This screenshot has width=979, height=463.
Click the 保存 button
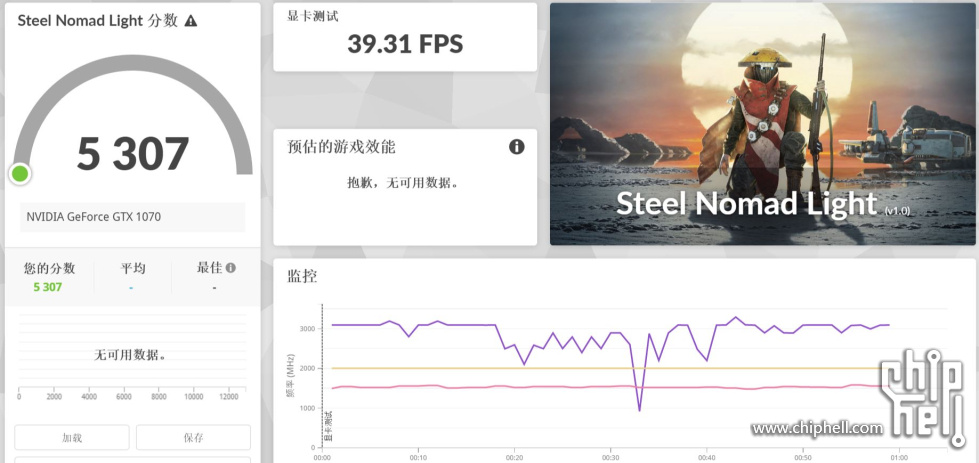(x=194, y=437)
